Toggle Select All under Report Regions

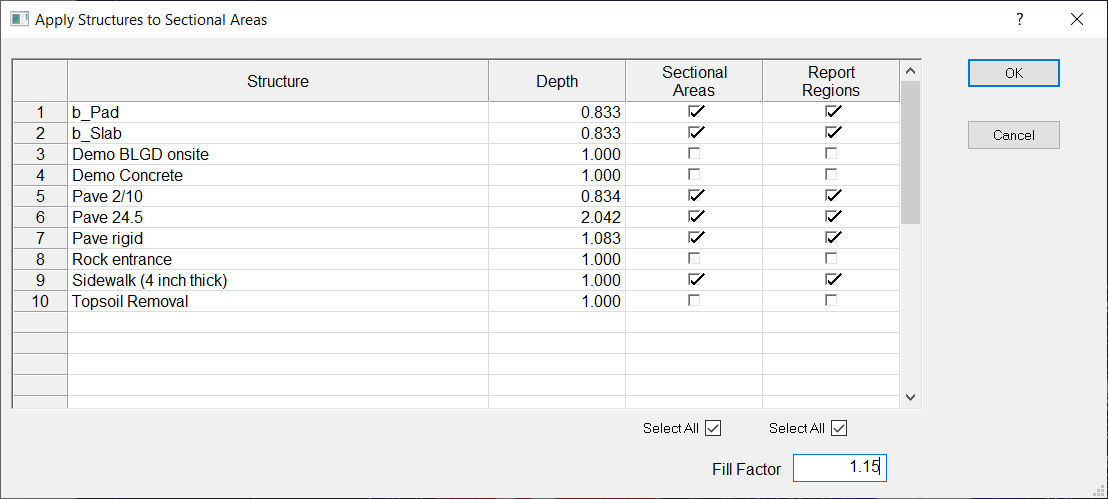click(x=839, y=428)
